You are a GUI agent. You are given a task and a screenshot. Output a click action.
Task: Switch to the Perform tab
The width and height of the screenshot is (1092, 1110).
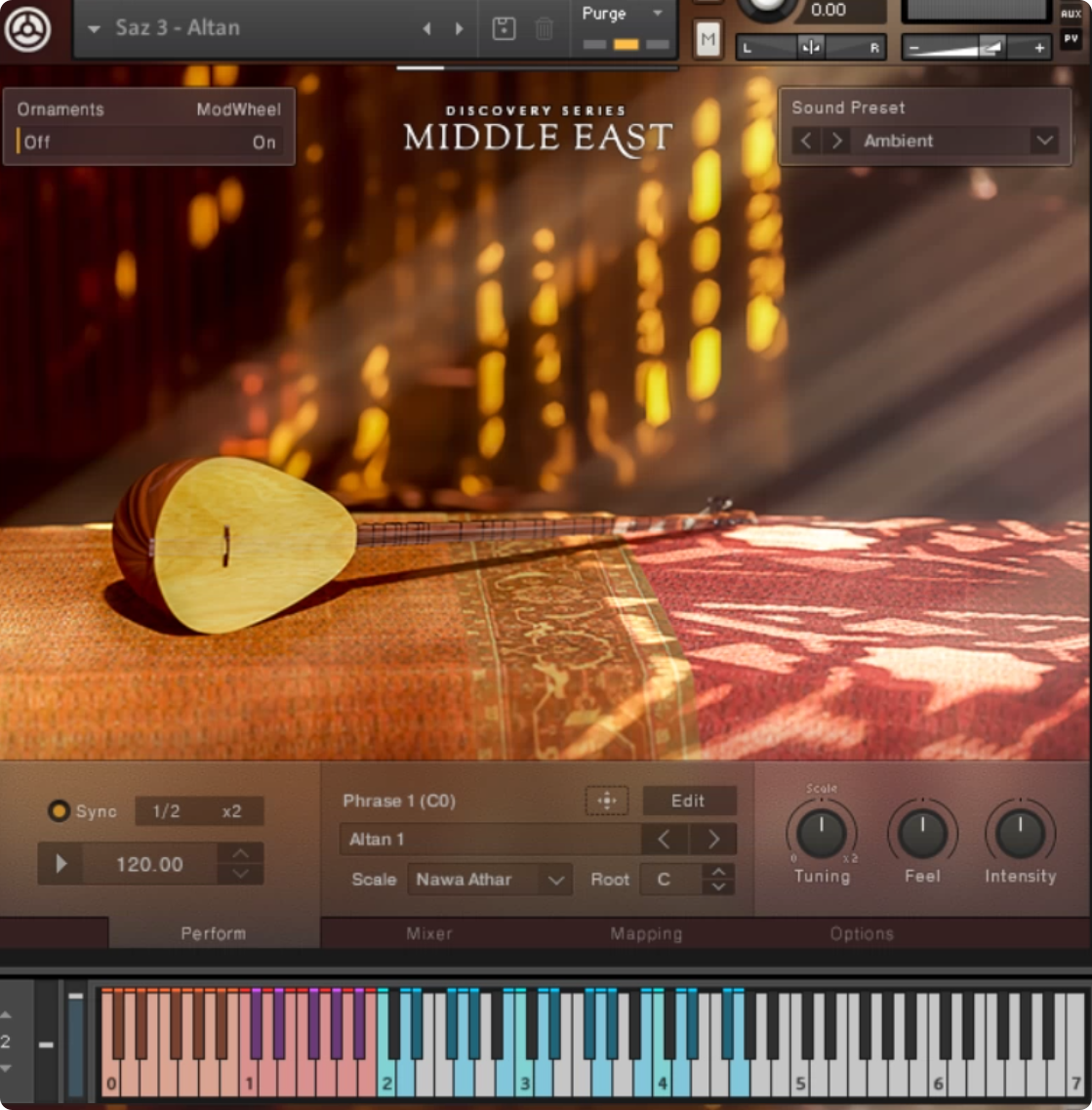pyautogui.click(x=213, y=933)
